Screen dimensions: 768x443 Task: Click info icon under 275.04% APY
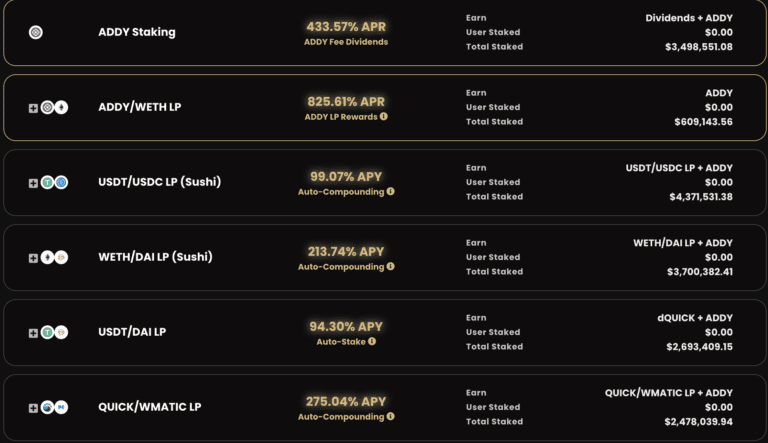(x=390, y=416)
